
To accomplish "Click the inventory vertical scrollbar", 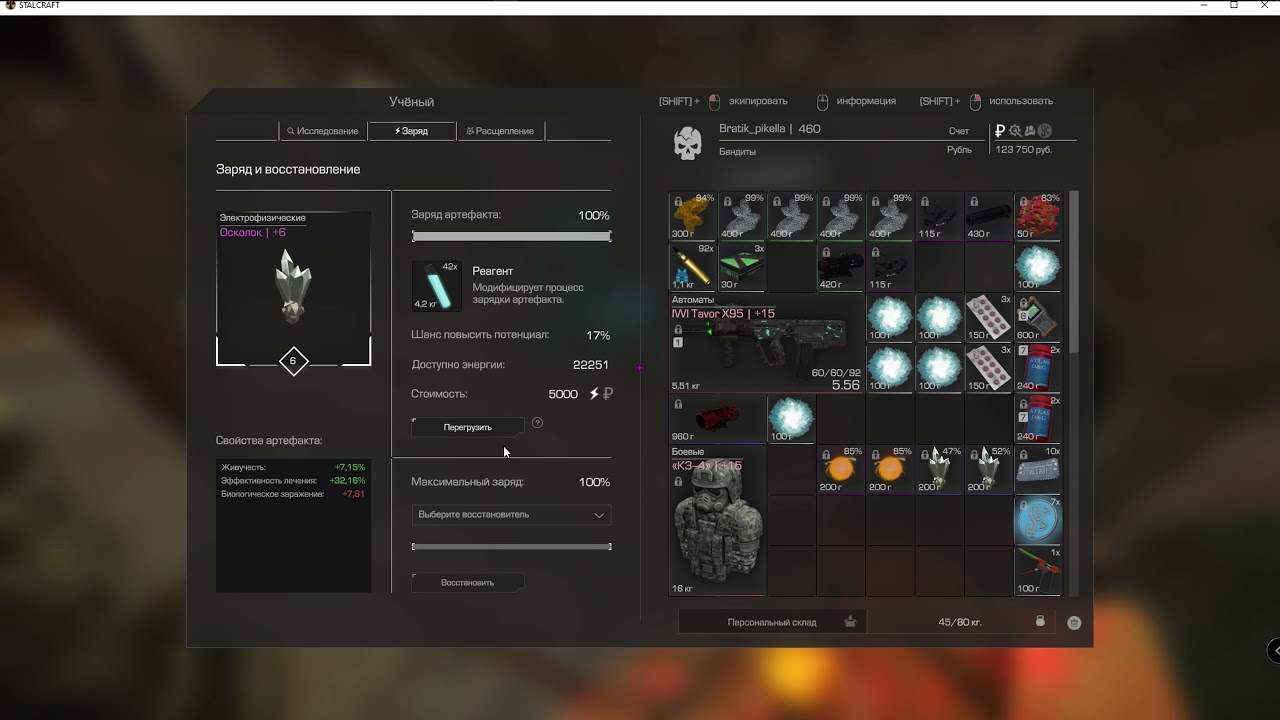I will [x=1074, y=272].
